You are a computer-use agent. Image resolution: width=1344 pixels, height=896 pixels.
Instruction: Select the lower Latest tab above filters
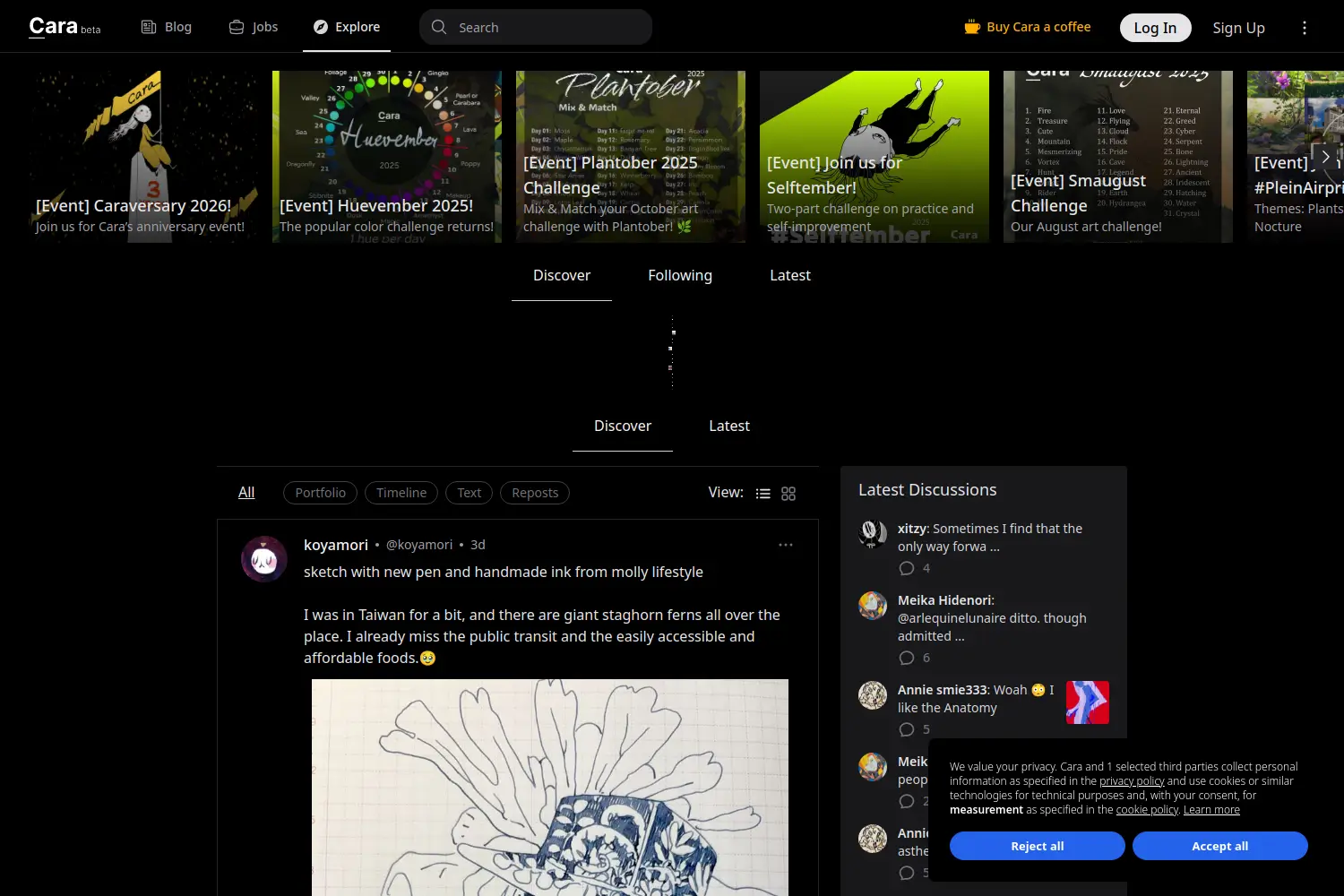729,426
